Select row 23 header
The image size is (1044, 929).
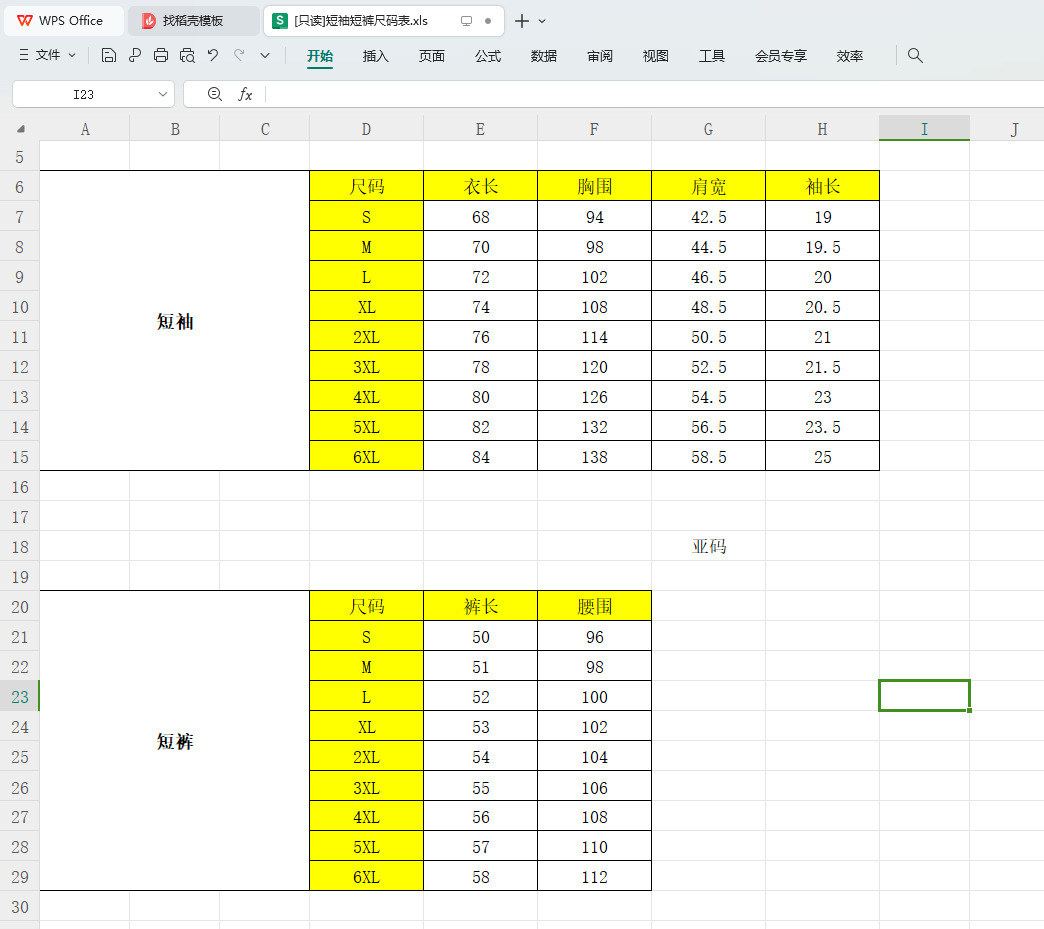[20, 697]
